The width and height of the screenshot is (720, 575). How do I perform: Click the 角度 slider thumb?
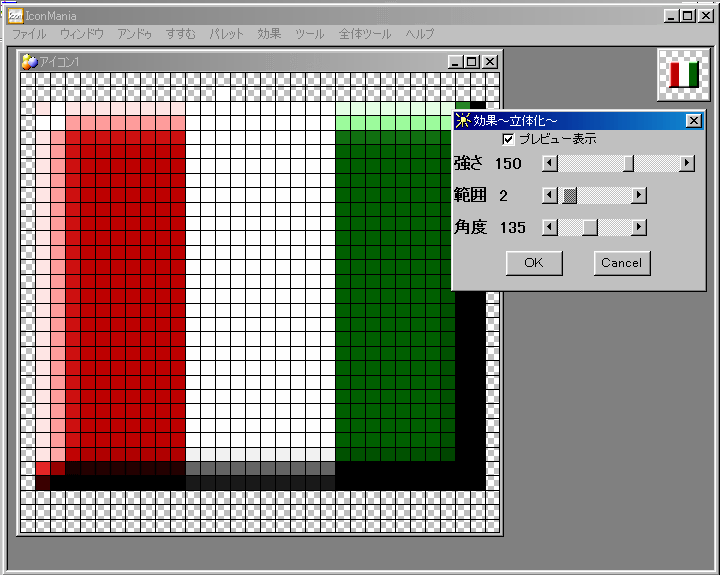pos(590,227)
